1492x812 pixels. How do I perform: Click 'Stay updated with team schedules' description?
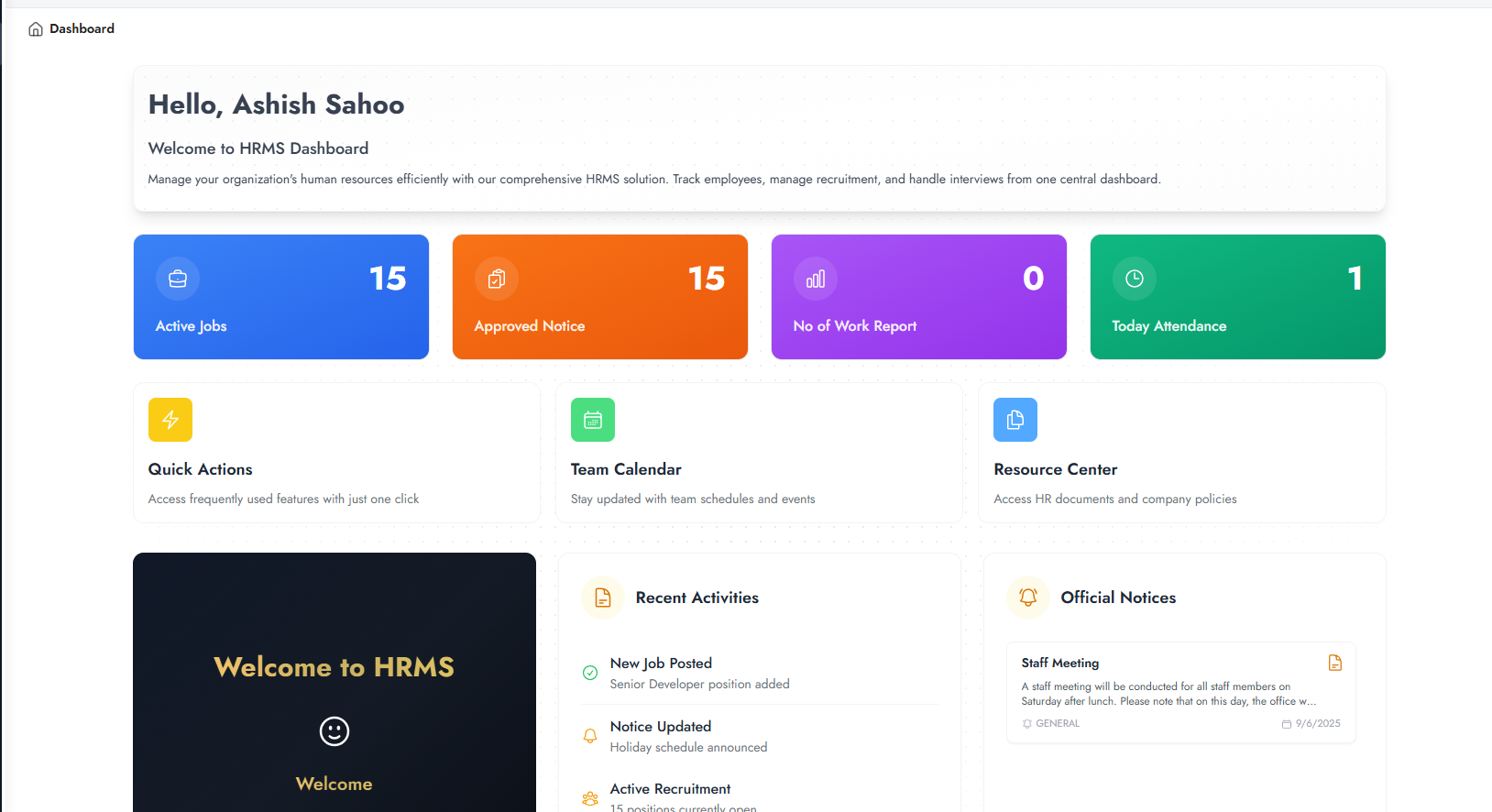coord(693,499)
